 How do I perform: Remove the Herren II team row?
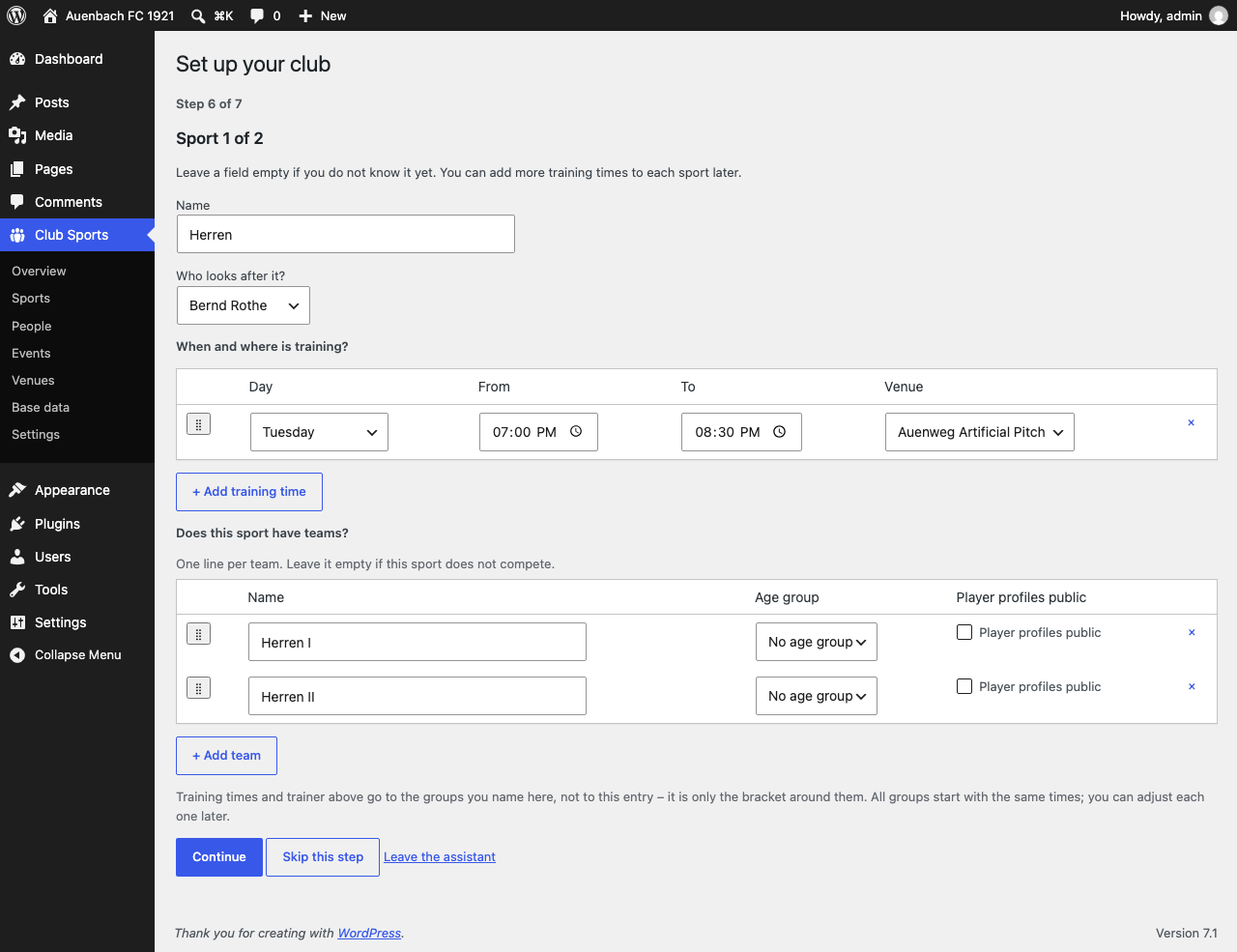coord(1192,686)
